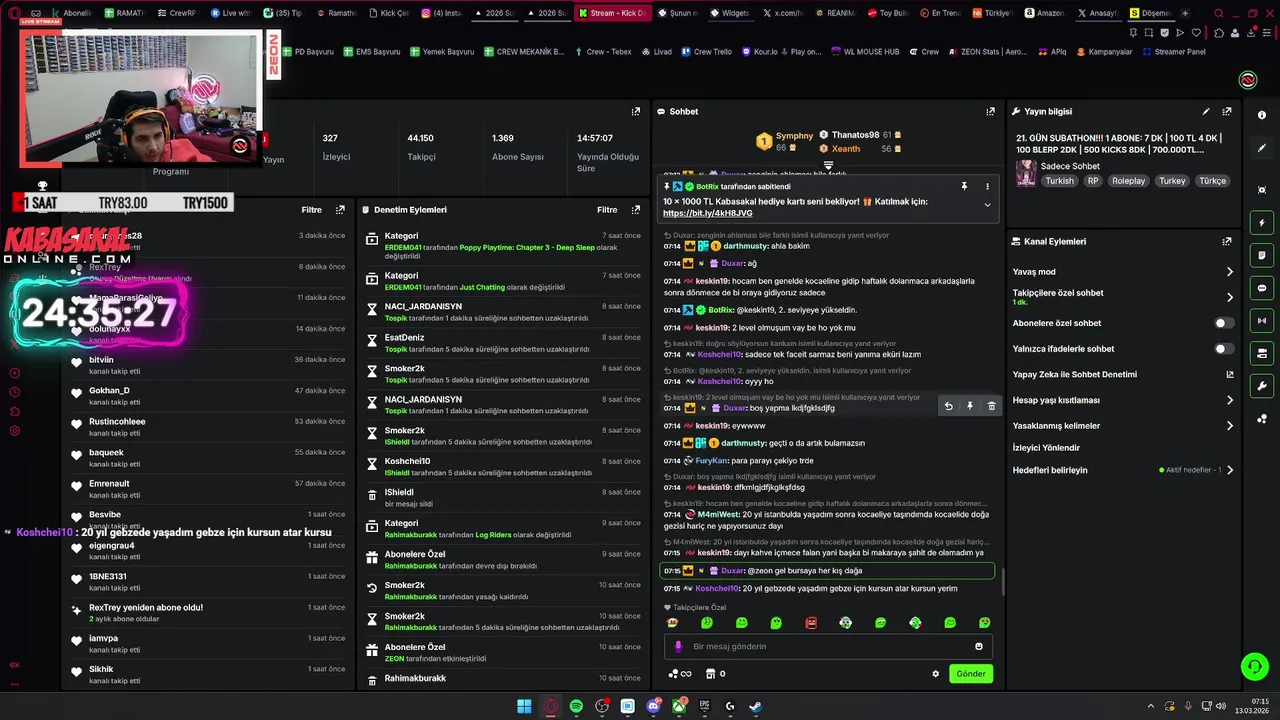This screenshot has height=720, width=1280.
Task: Open Epic Games launcher from the taskbar
Action: pyautogui.click(x=704, y=707)
